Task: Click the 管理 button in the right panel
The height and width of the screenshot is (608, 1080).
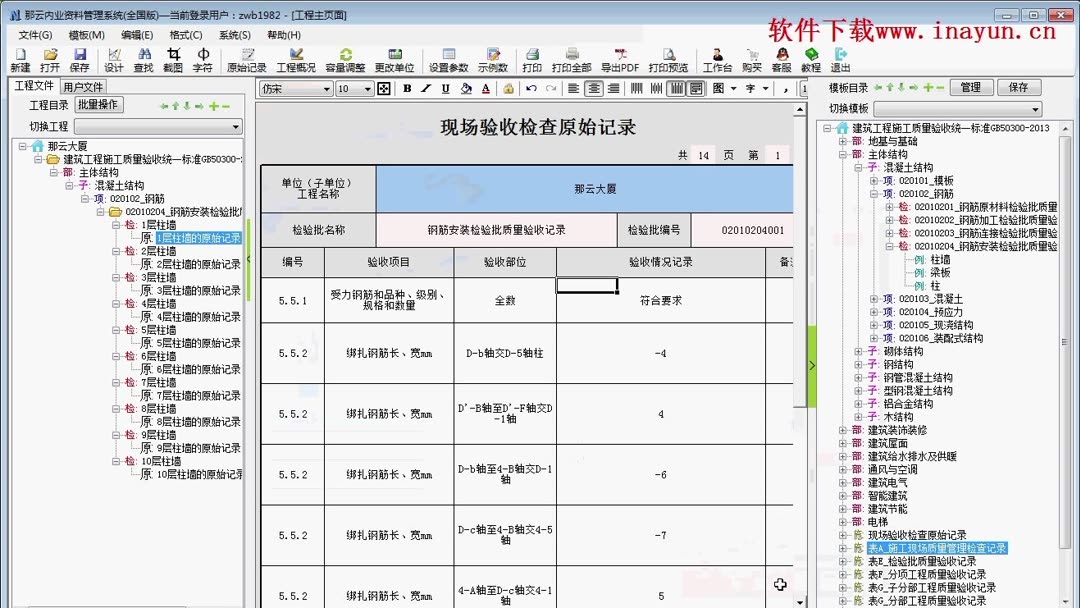Action: click(971, 87)
